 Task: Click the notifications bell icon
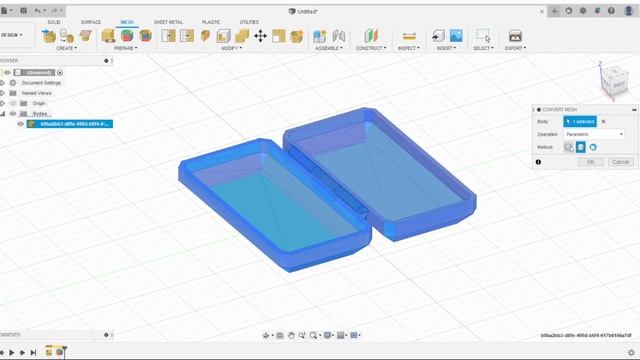point(597,11)
